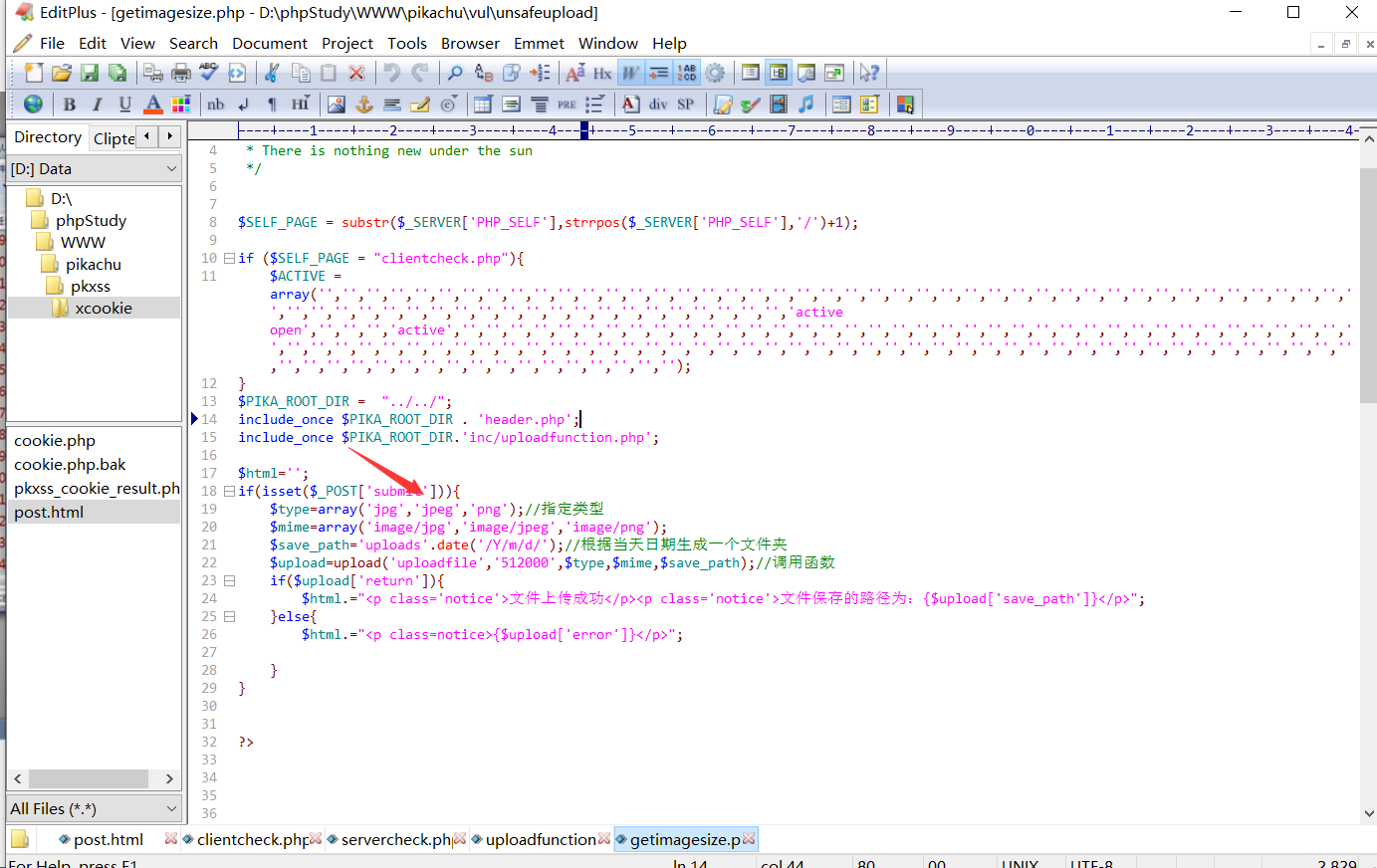Cut selection using the scissors icon
Image resolution: width=1377 pixels, height=868 pixels.
(272, 73)
